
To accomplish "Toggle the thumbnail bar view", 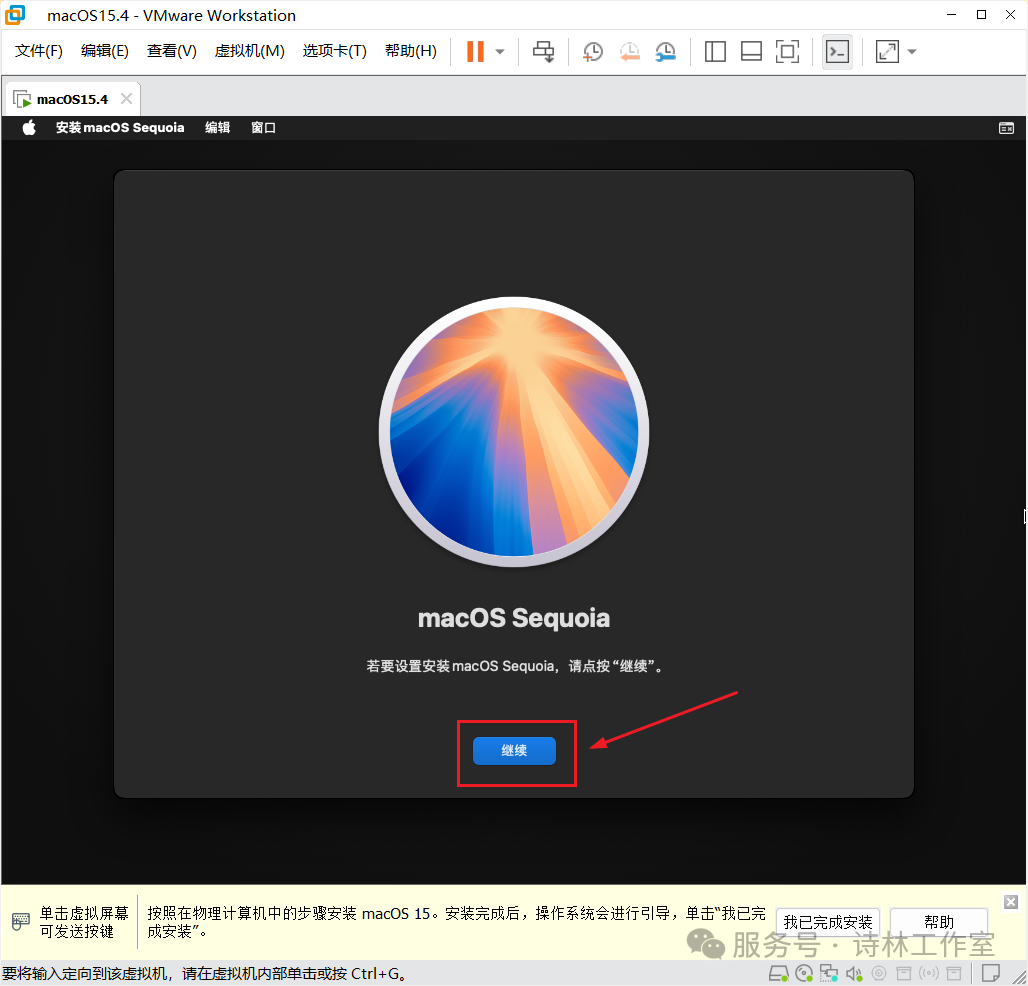I will [751, 51].
